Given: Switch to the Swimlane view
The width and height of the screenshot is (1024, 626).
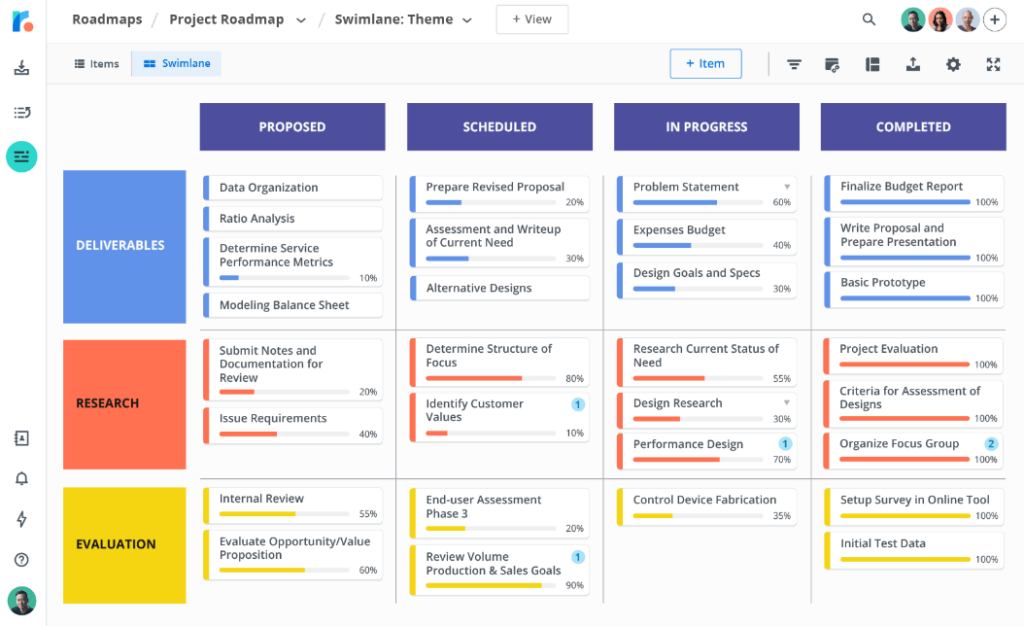Looking at the screenshot, I should pyautogui.click(x=177, y=64).
